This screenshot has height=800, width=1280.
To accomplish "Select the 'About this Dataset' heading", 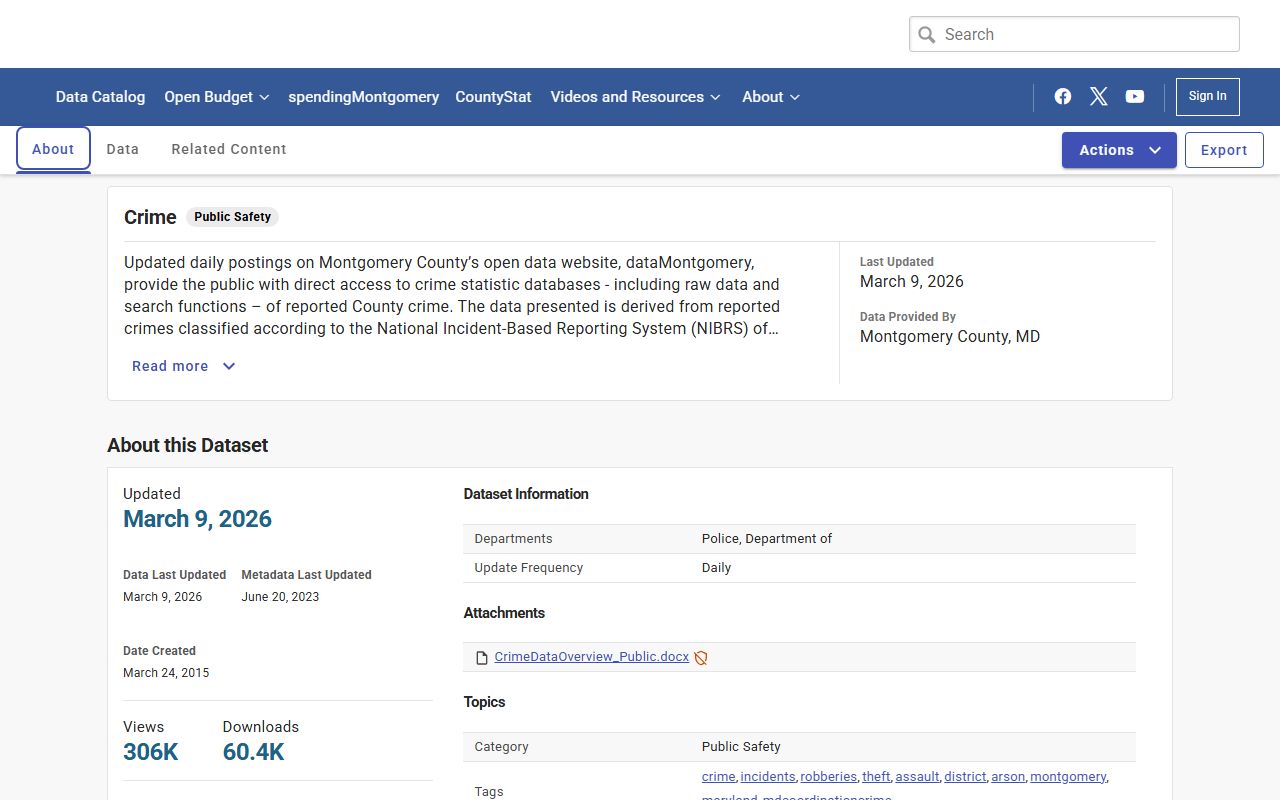I will [188, 446].
